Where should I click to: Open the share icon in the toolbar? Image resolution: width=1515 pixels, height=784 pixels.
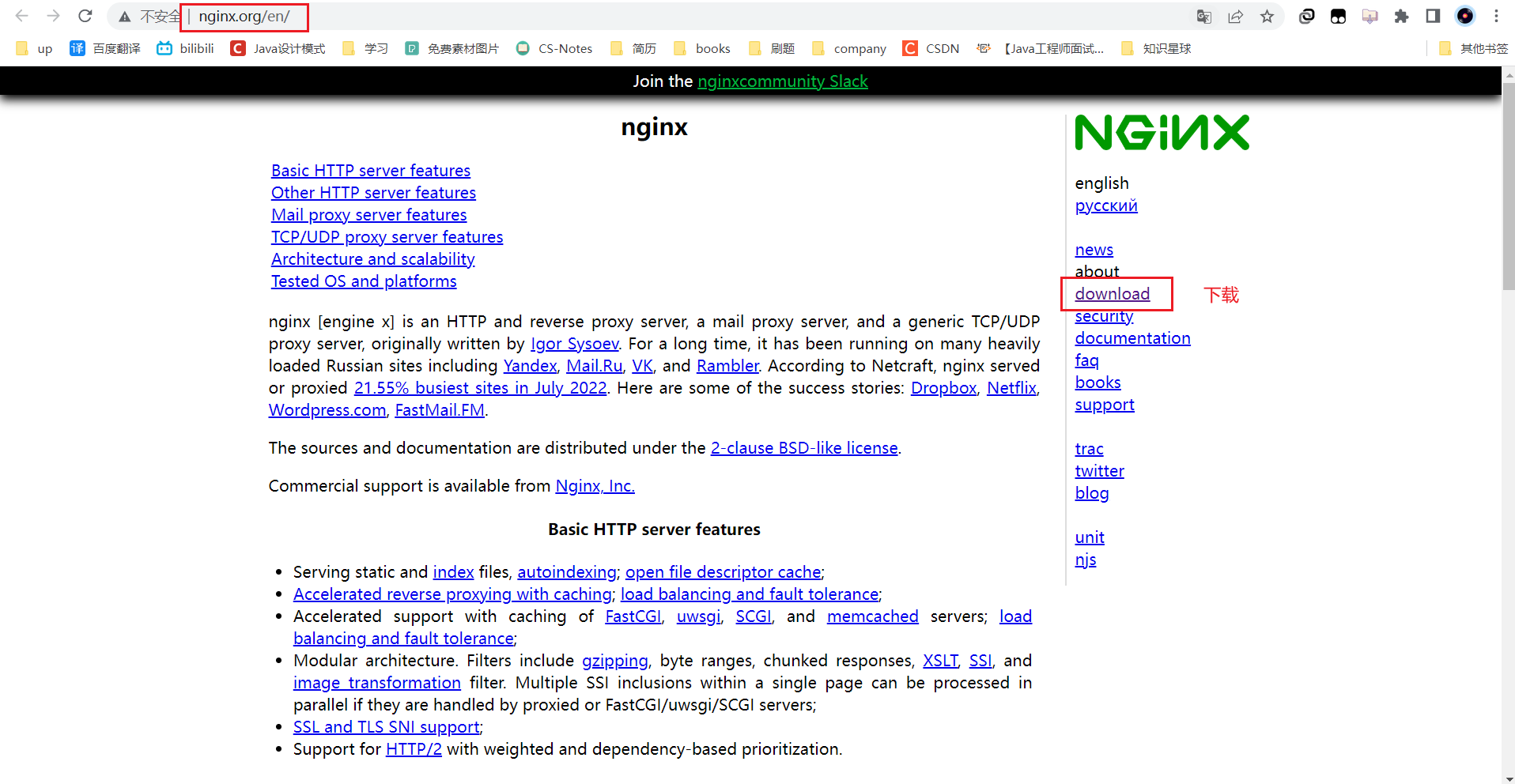(1236, 16)
